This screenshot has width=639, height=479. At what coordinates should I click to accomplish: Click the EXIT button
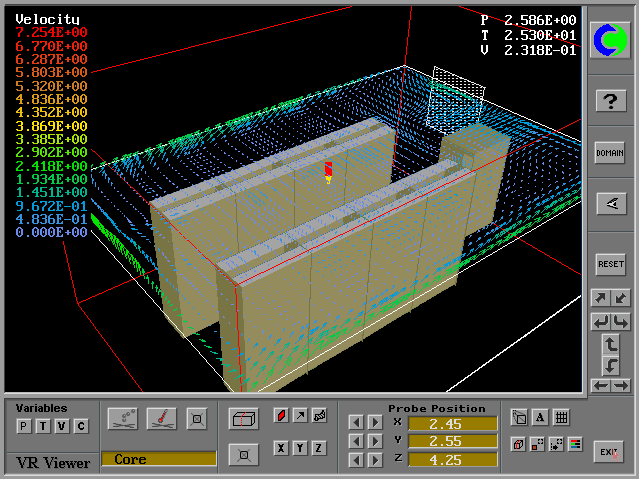(609, 451)
